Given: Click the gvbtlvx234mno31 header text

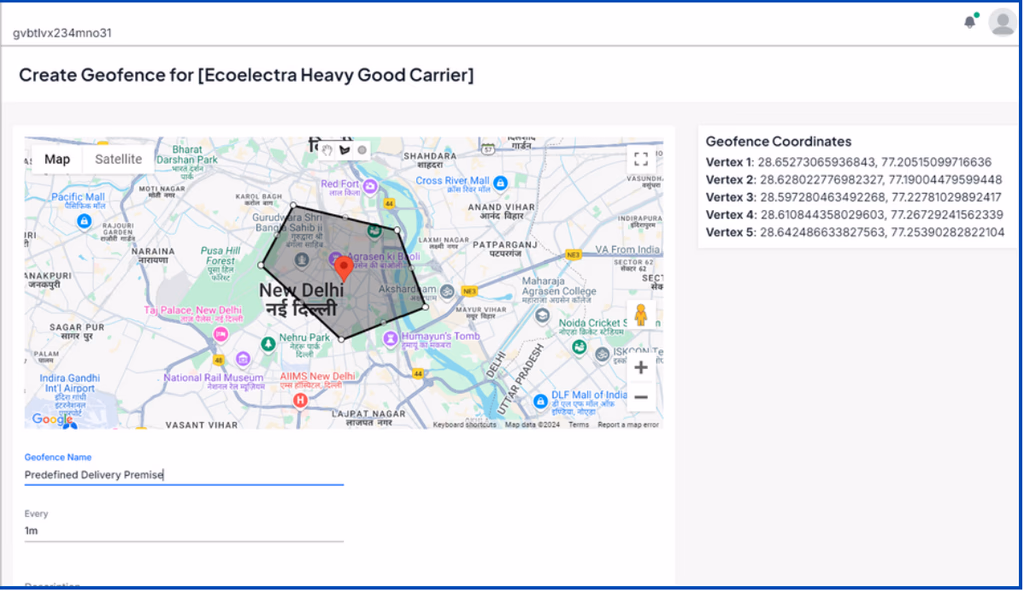Looking at the screenshot, I should pos(62,33).
